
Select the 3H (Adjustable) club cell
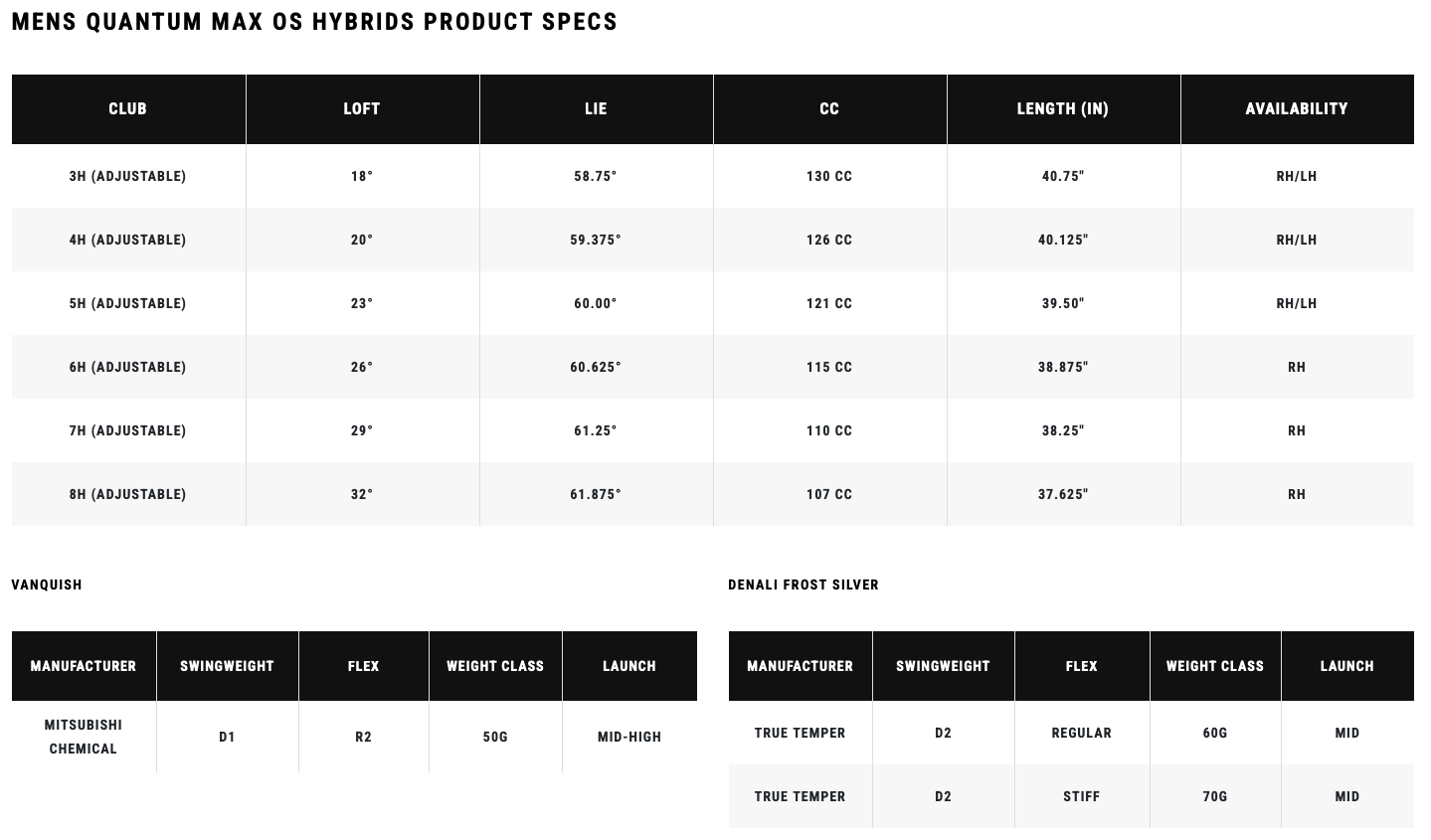pyautogui.click(x=128, y=176)
